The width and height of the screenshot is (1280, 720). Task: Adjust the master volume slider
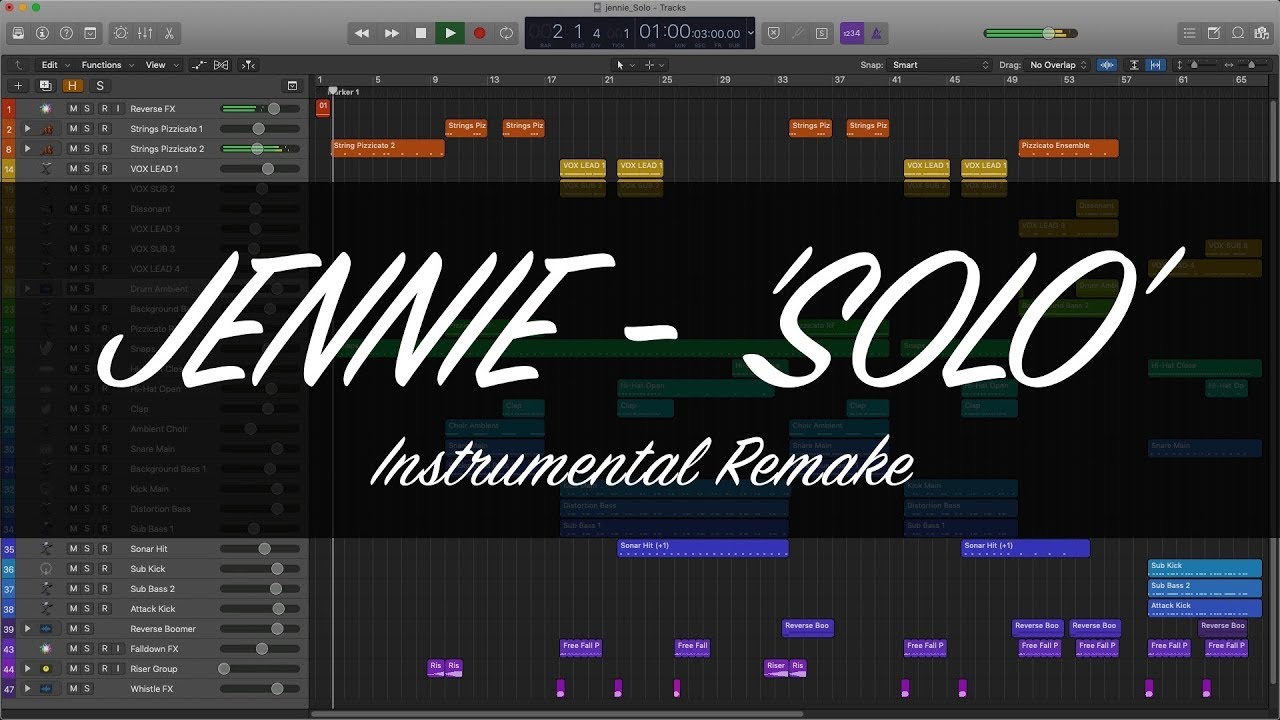tap(1030, 33)
